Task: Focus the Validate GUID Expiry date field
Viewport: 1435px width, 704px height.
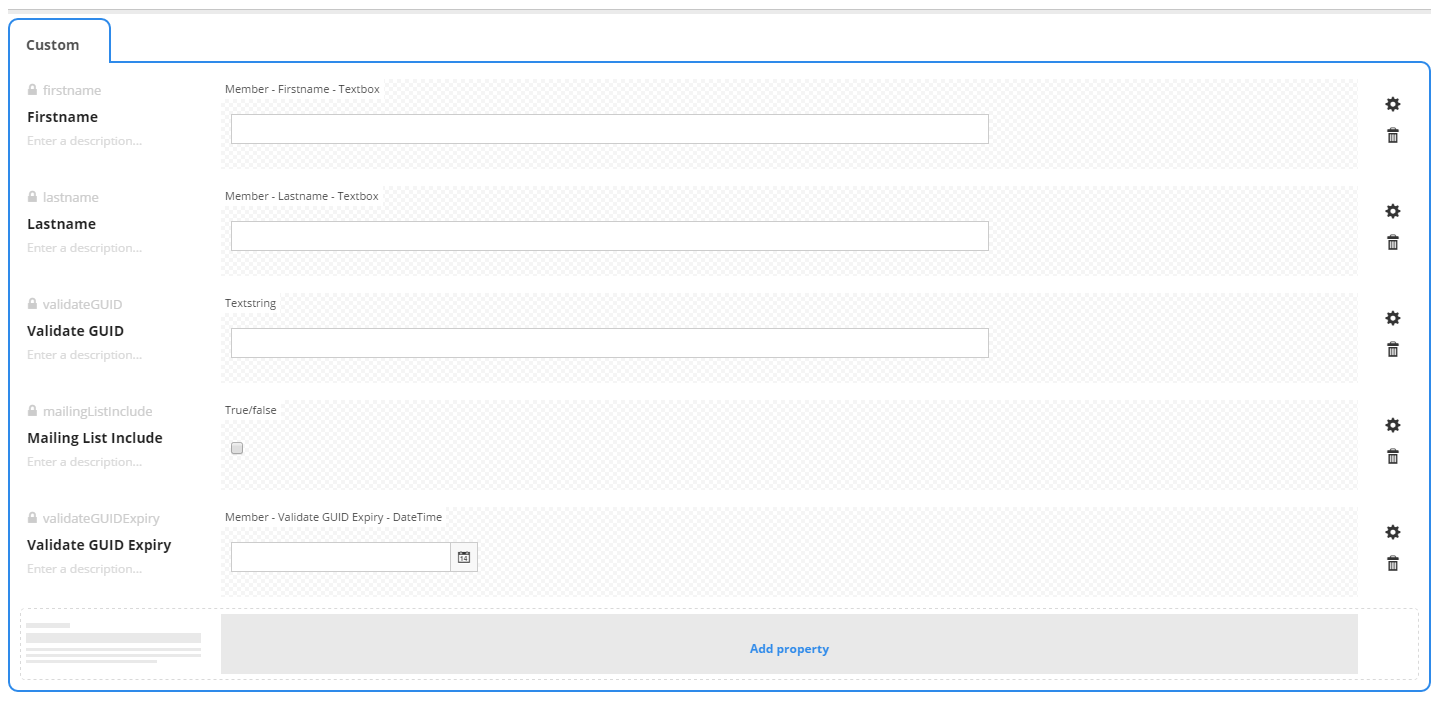Action: pos(341,557)
